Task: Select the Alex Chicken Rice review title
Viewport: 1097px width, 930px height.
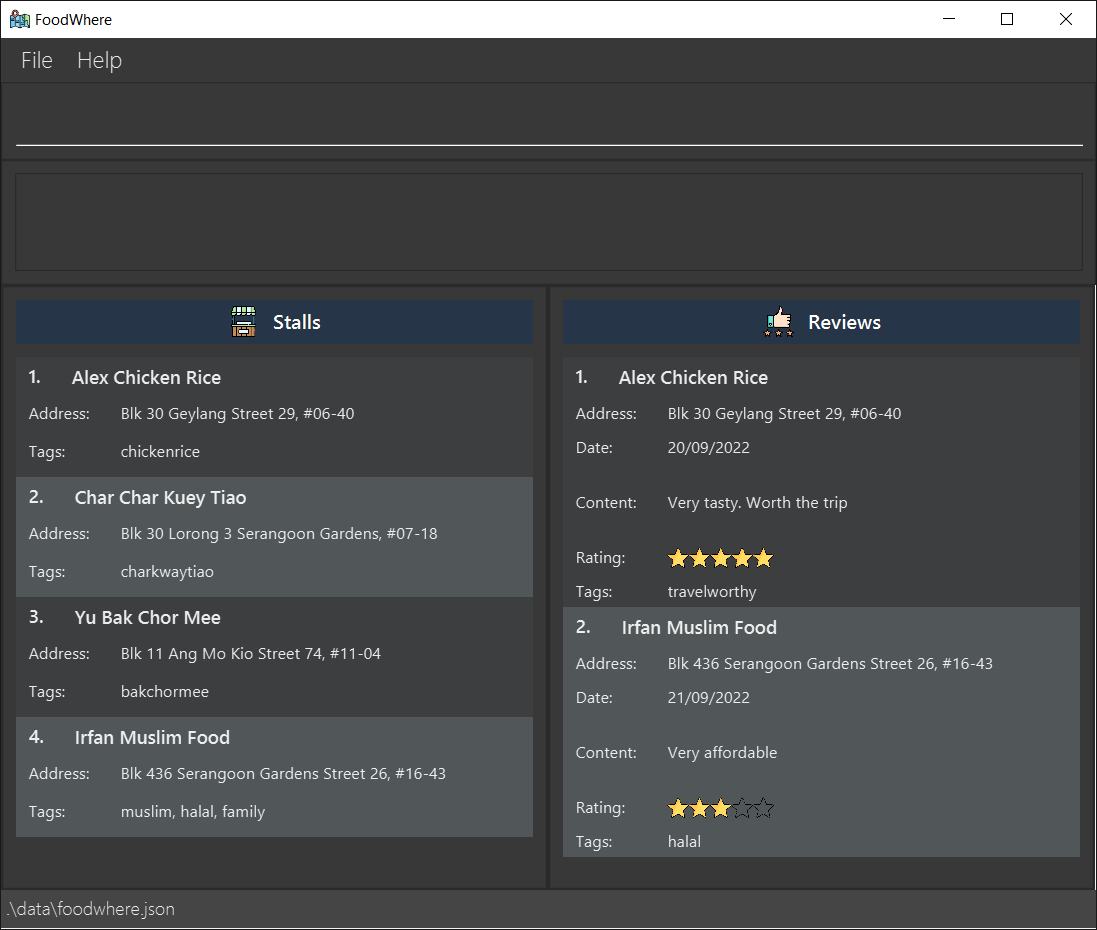Action: pos(693,378)
